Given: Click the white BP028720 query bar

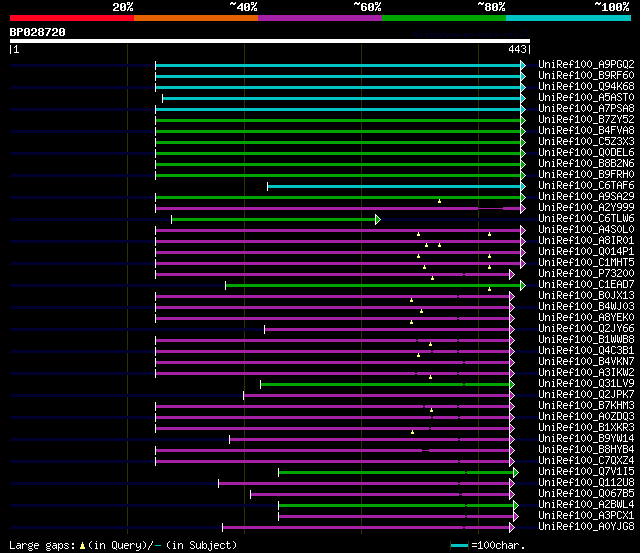Looking at the screenshot, I should 270,41.
